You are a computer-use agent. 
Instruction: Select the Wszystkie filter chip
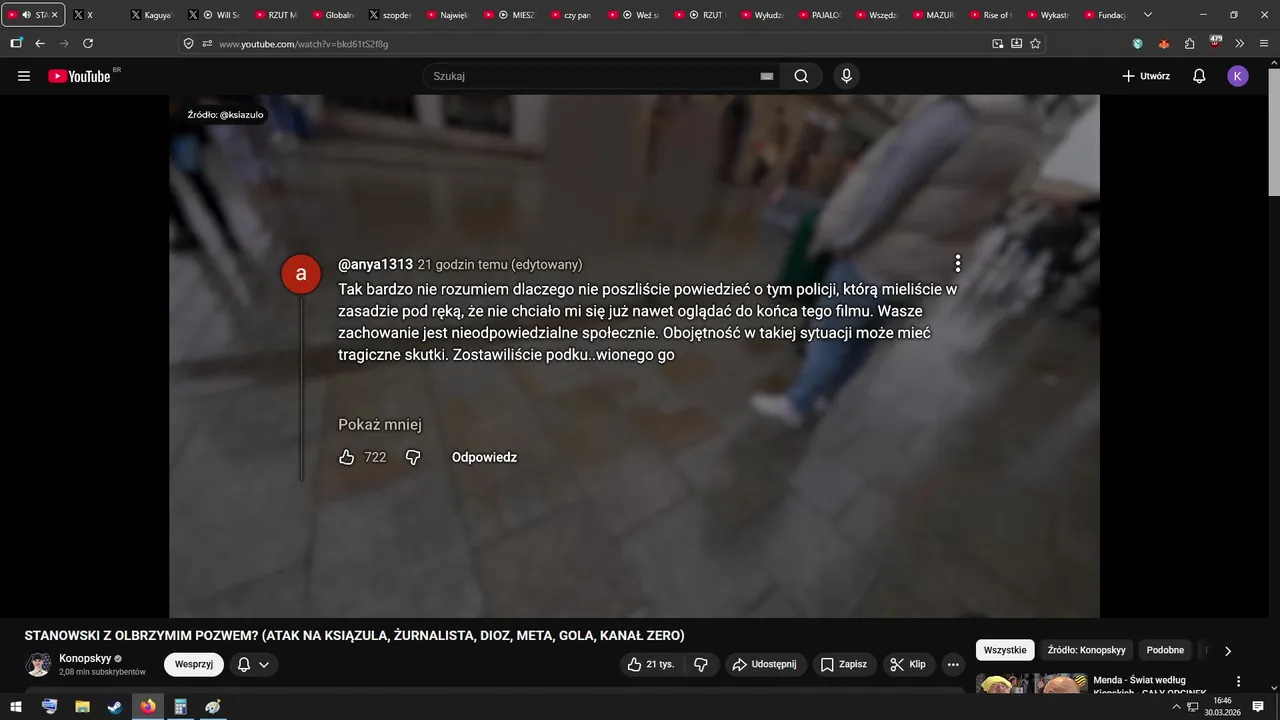[1005, 650]
